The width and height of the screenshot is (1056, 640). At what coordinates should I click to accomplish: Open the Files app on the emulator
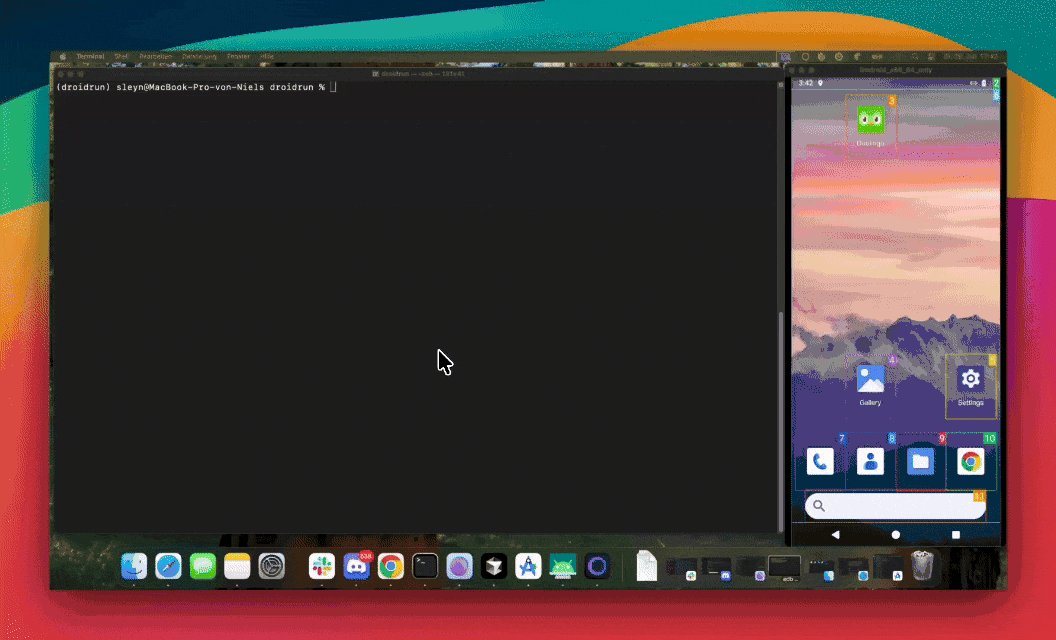(x=920, y=461)
